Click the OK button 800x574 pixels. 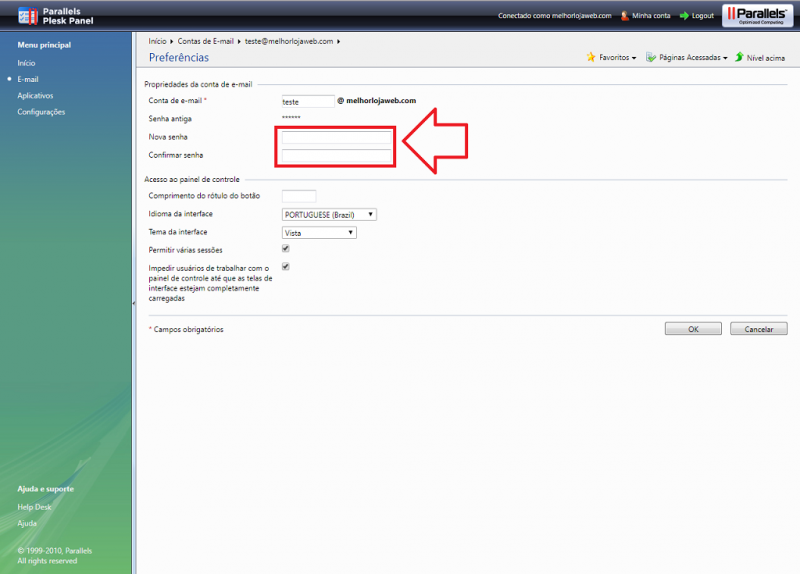click(693, 329)
